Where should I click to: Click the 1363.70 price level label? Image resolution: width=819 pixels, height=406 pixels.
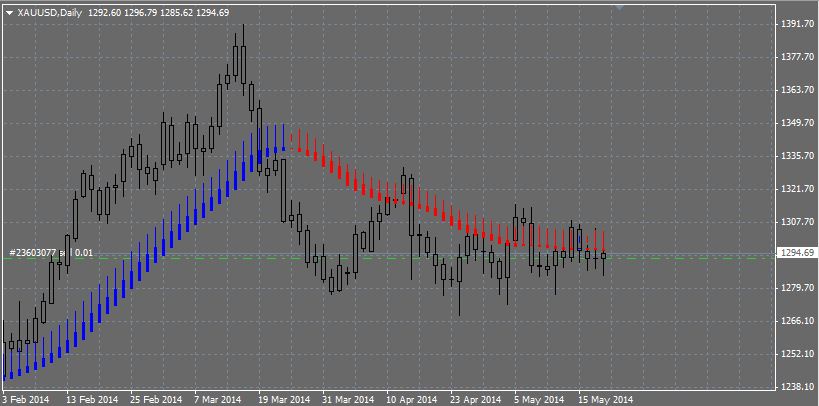[x=797, y=89]
